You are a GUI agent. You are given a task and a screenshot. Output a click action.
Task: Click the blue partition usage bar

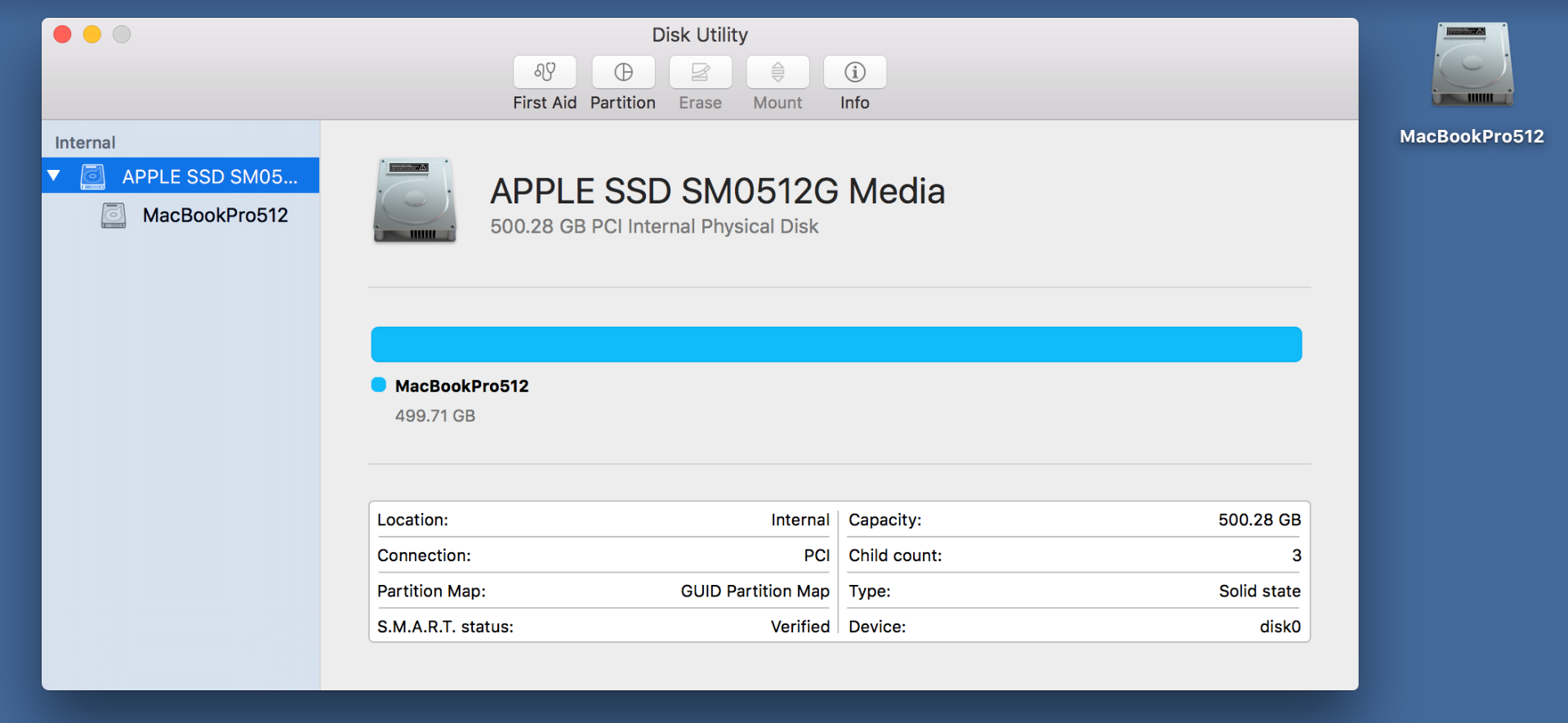pos(836,345)
